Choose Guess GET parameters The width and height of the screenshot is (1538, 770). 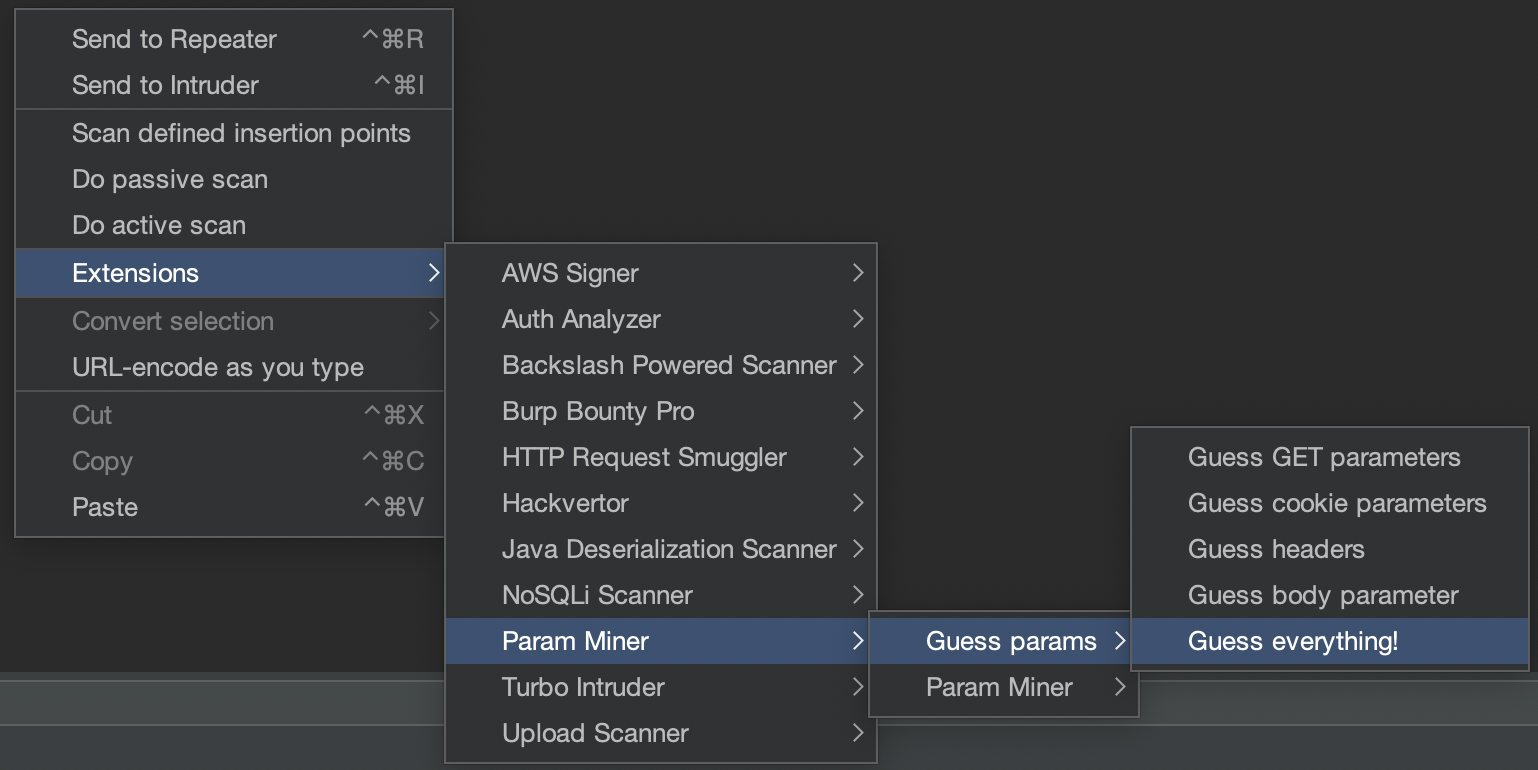point(1330,457)
